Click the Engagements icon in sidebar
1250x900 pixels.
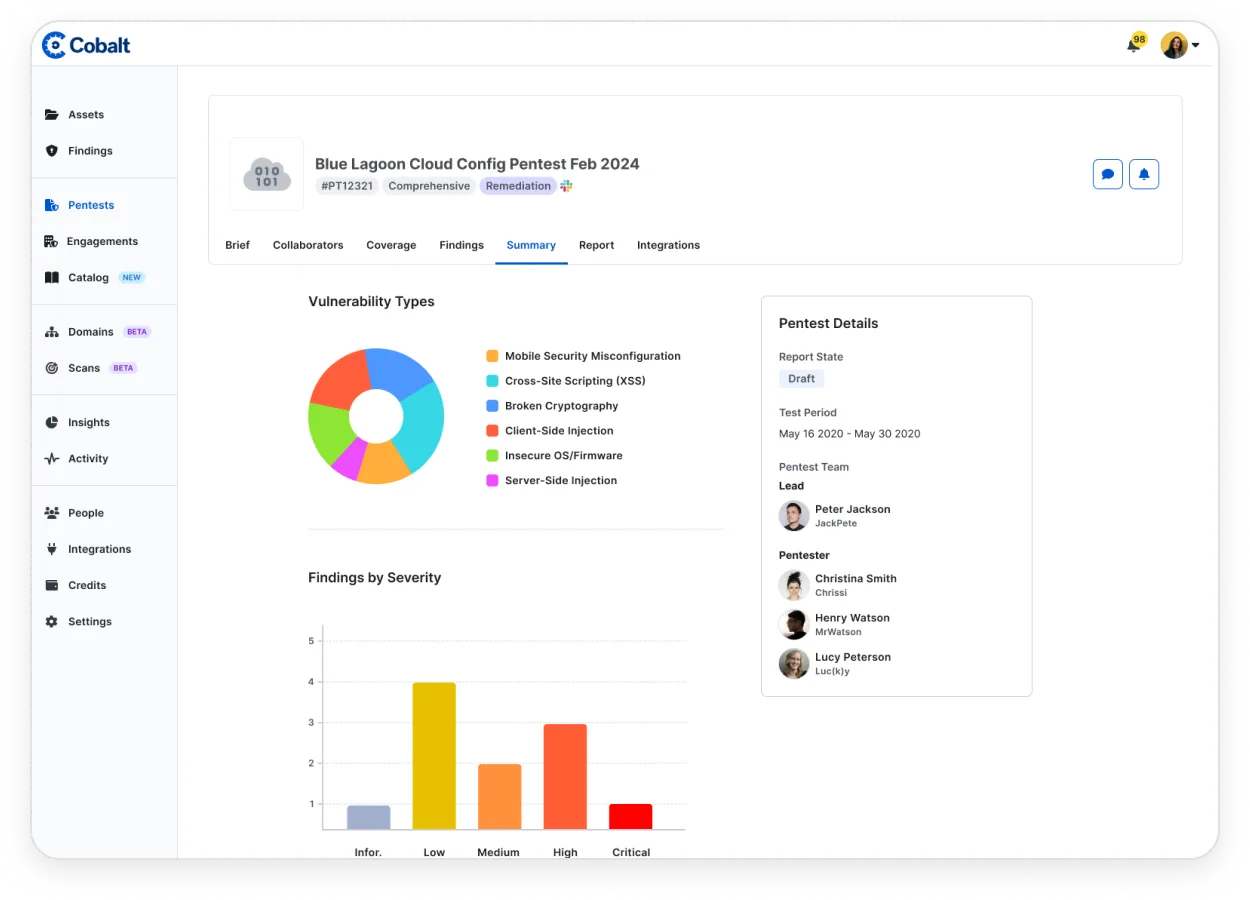pos(51,241)
